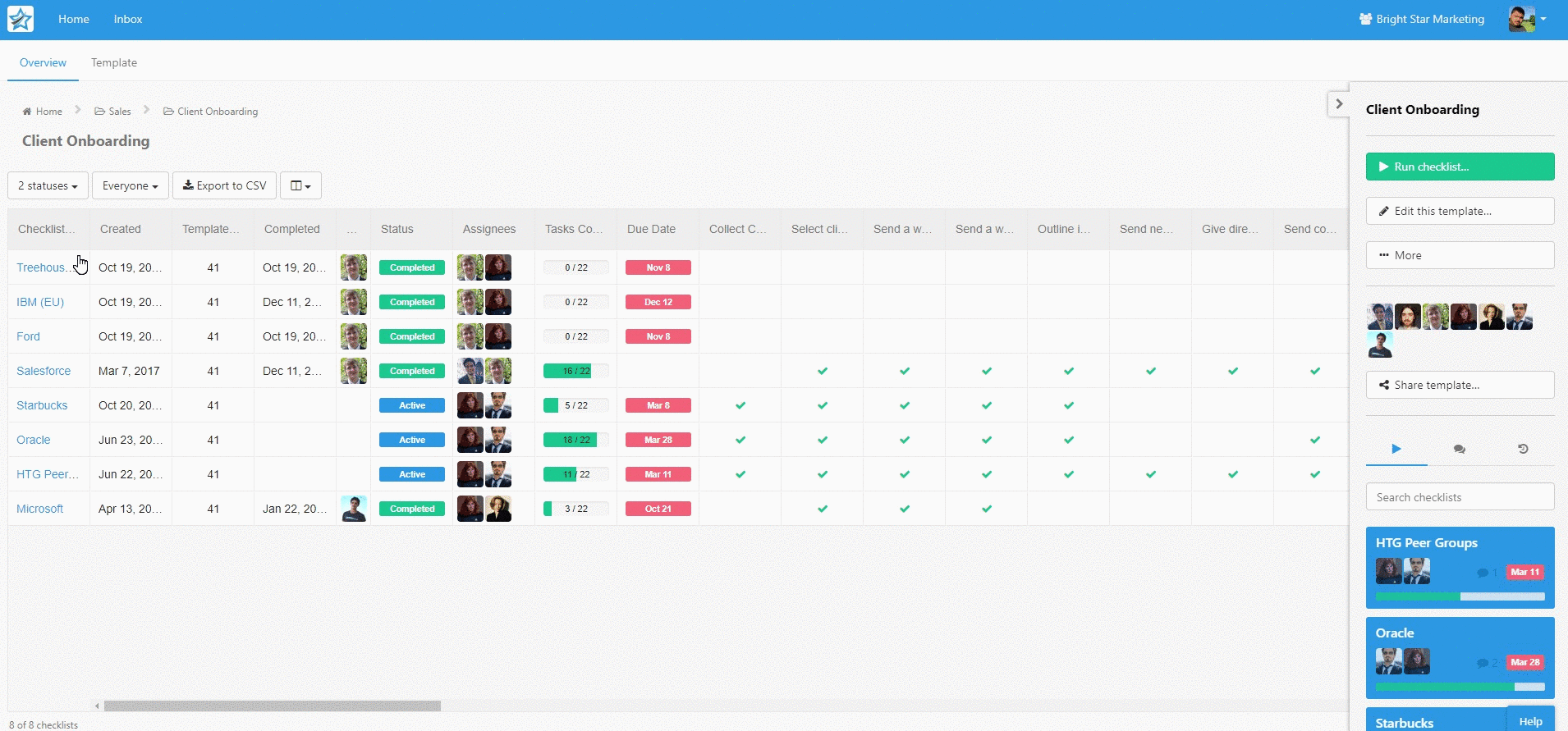Click Mar 28 due date for Oracle row
1568x731 pixels.
coord(658,440)
